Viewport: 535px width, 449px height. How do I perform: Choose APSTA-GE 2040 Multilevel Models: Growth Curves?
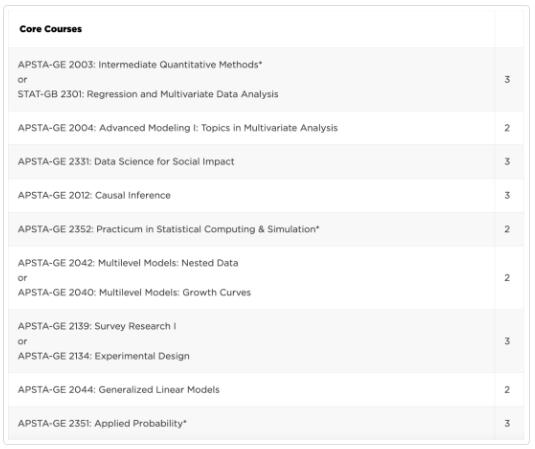pyautogui.click(x=134, y=292)
